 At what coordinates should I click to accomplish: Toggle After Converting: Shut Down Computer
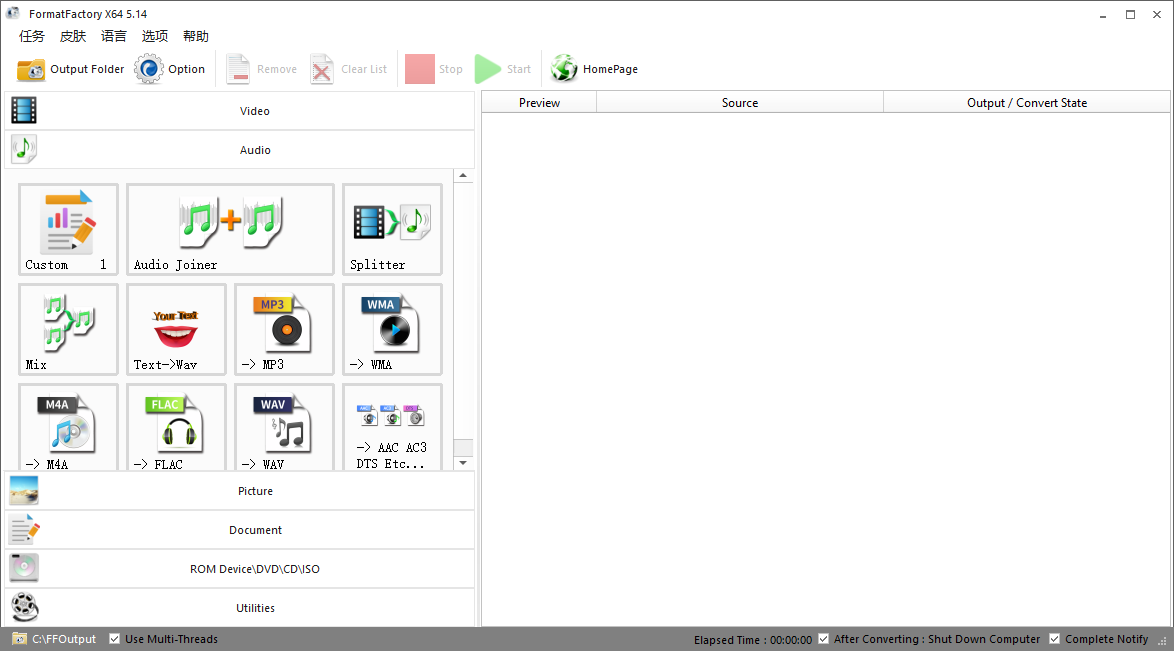[824, 639]
